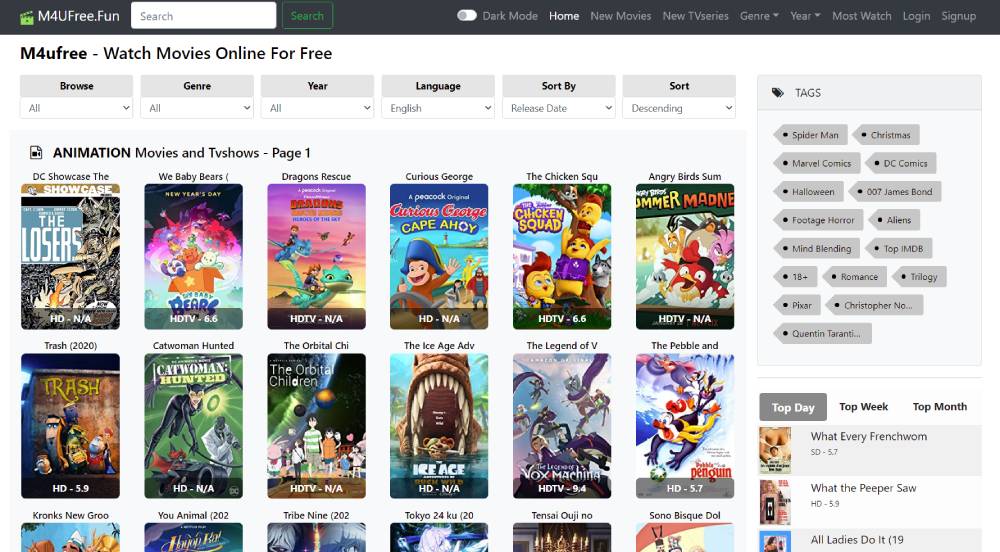The image size is (1000, 552).
Task: Open the Curious George Cape Ahoy poster
Action: tap(439, 257)
